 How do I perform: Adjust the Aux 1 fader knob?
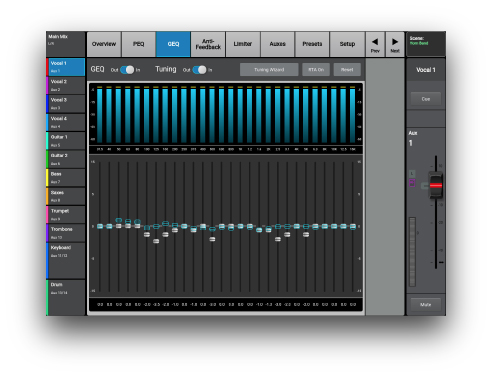(x=436, y=185)
